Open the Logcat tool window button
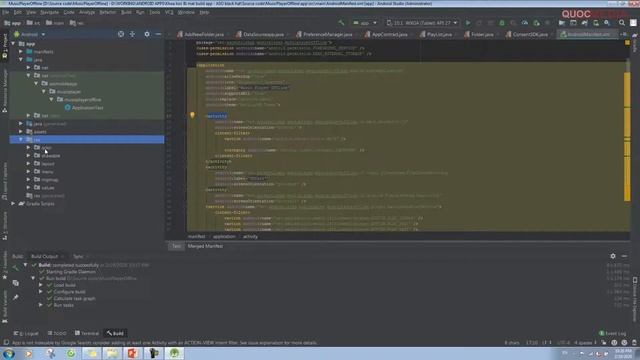 point(26,333)
